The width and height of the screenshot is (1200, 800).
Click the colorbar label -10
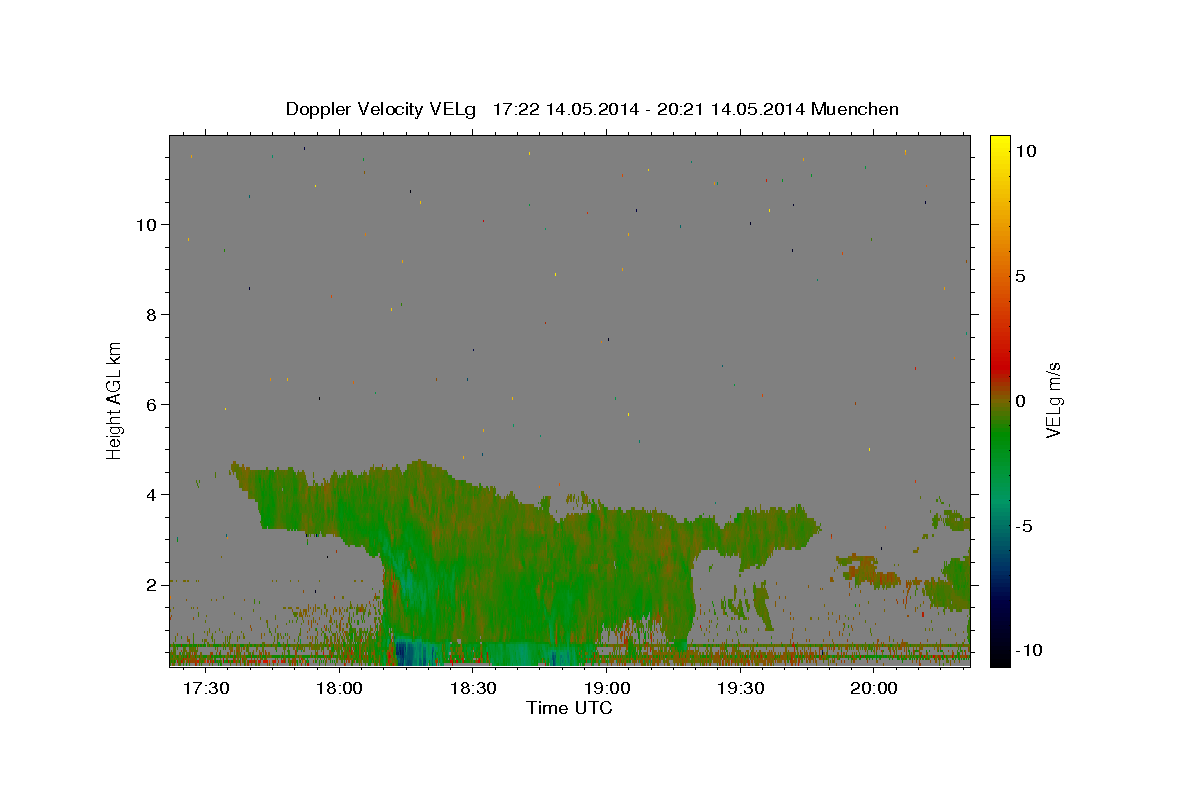1028,650
